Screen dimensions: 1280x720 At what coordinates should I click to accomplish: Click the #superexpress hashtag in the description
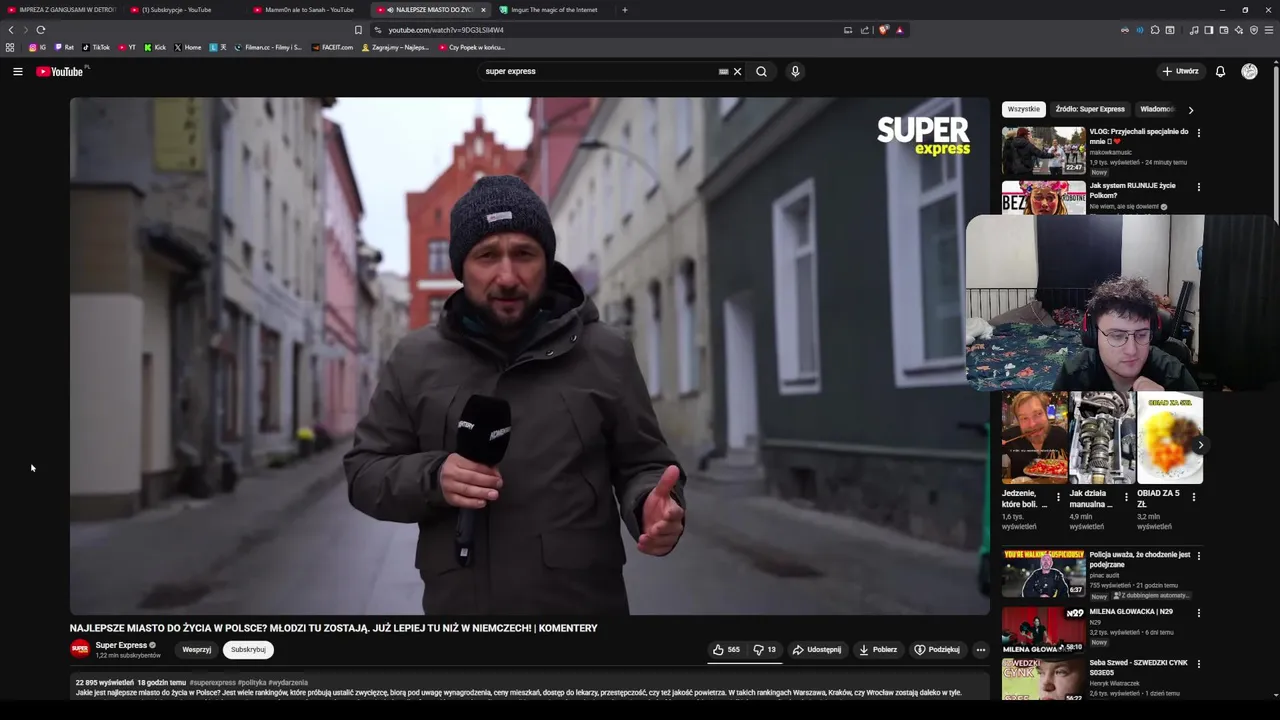tap(213, 682)
